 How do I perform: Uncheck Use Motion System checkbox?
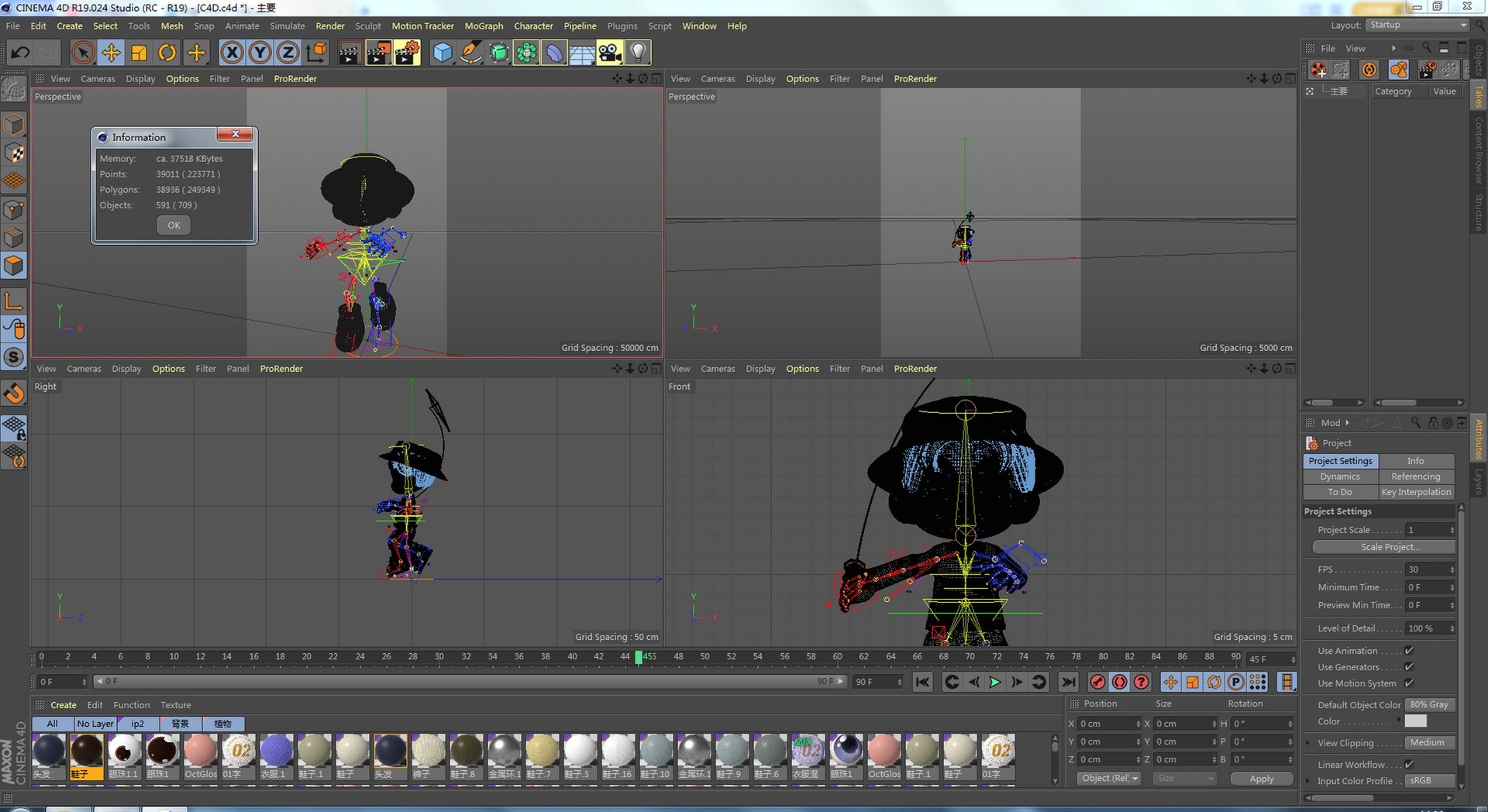point(1409,683)
